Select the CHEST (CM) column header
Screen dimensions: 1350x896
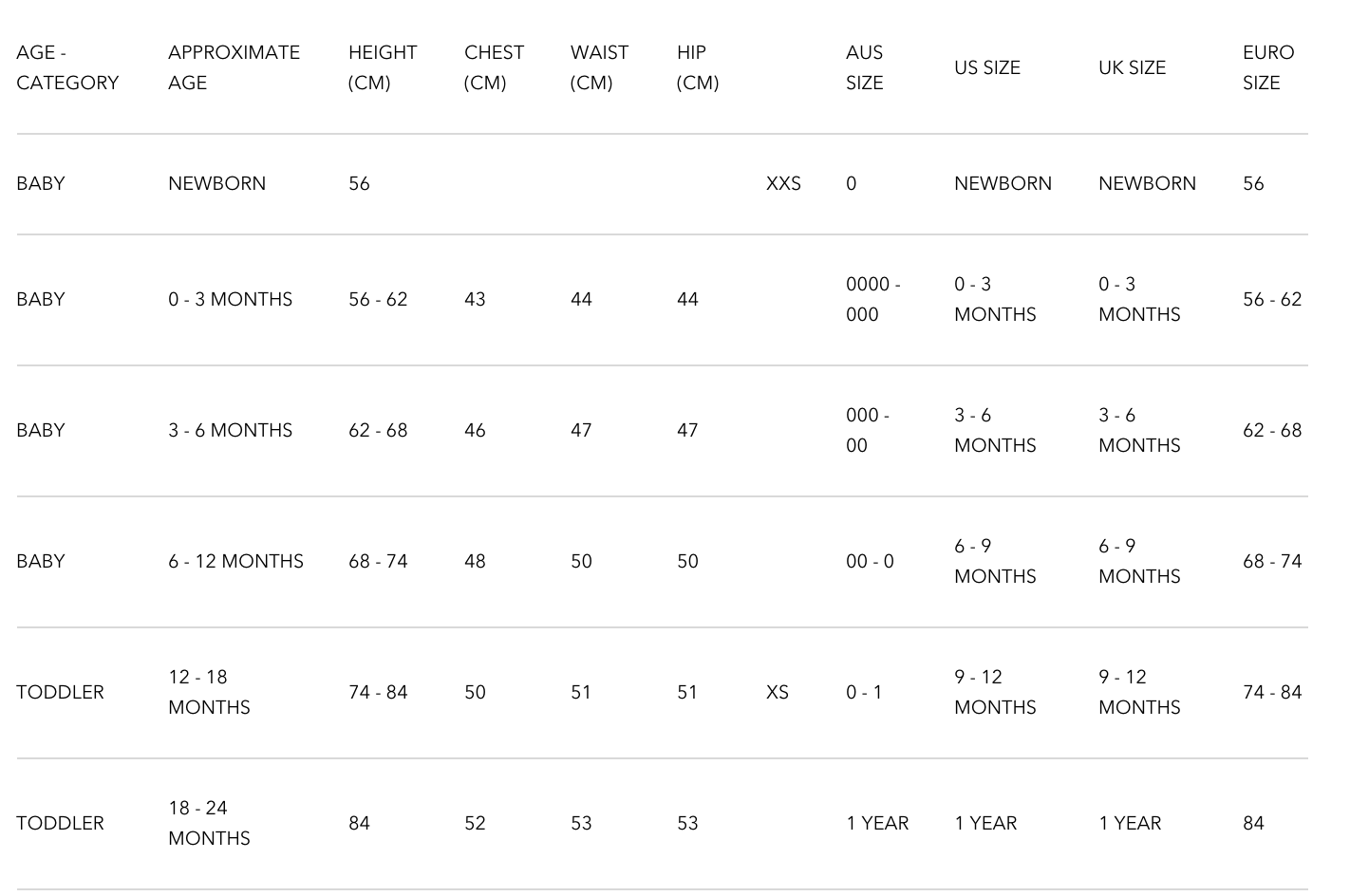pos(494,67)
